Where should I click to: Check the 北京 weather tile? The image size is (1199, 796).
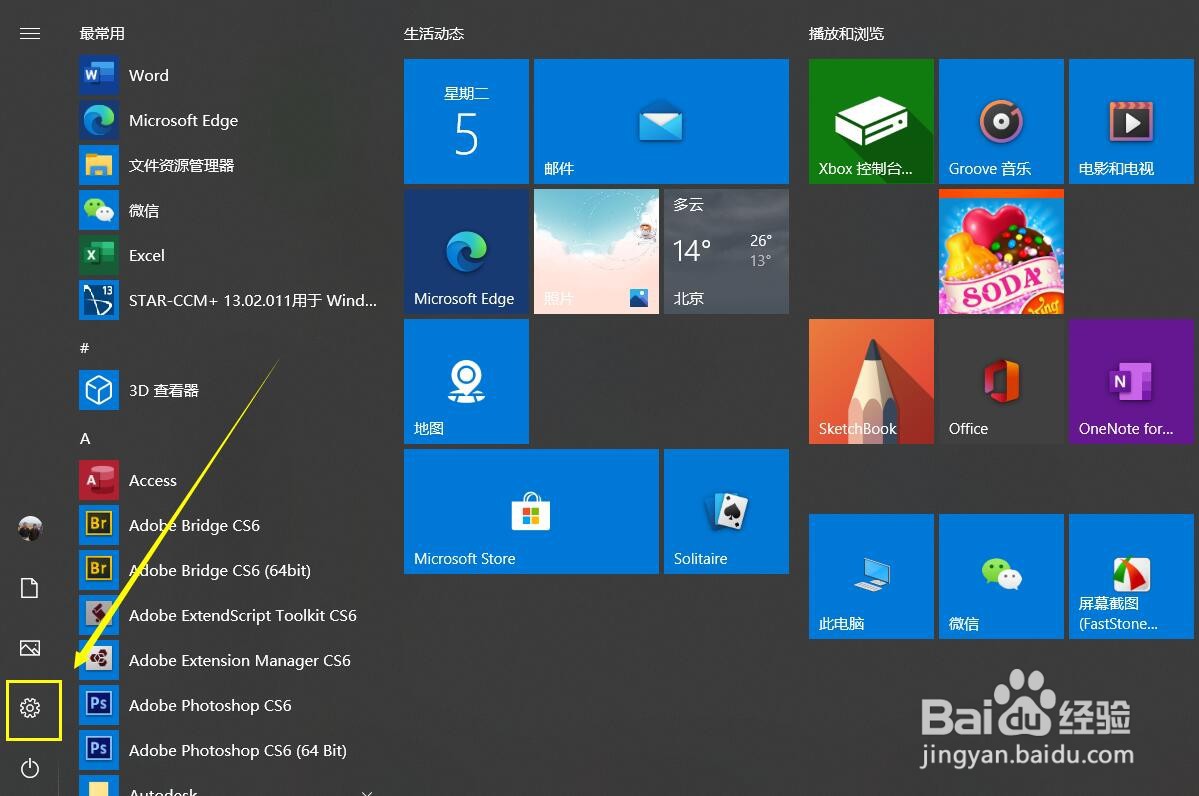pyautogui.click(x=726, y=251)
